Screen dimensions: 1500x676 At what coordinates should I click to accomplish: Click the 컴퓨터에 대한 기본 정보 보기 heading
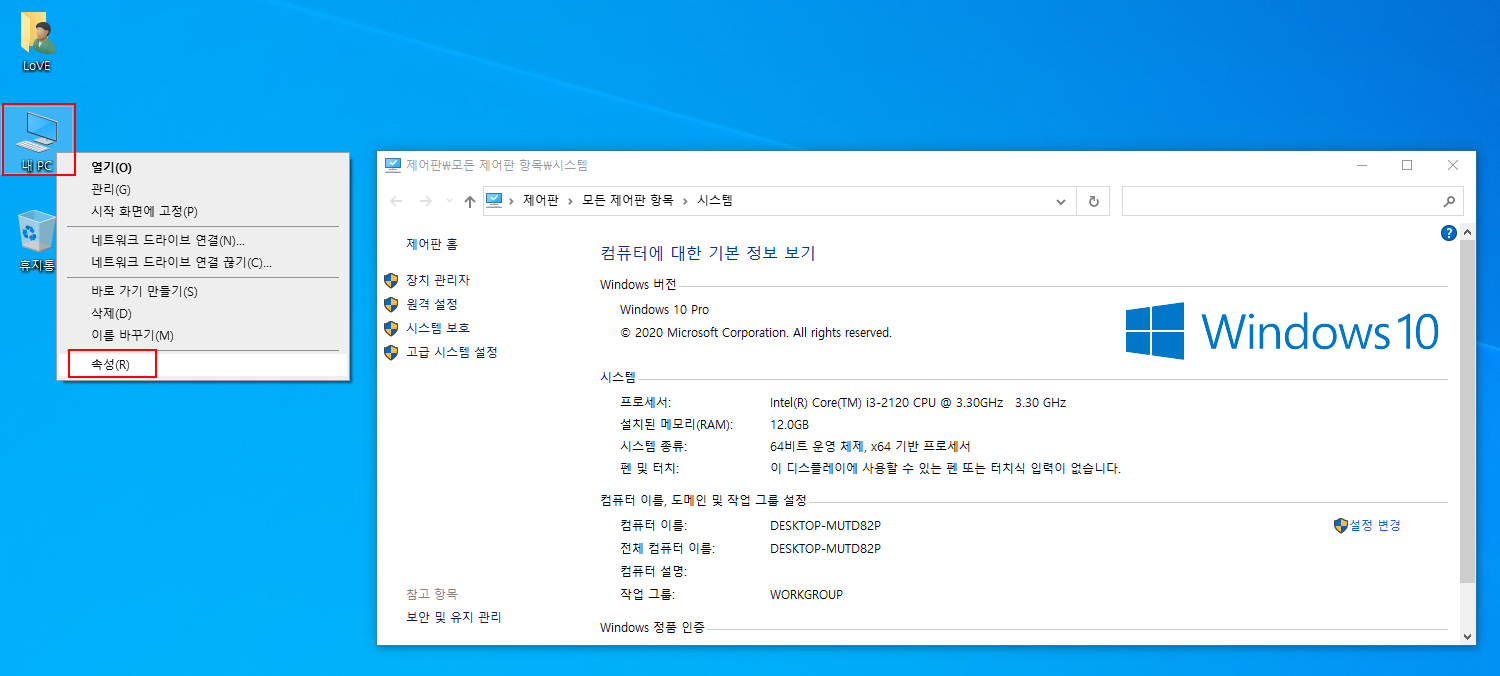[708, 254]
